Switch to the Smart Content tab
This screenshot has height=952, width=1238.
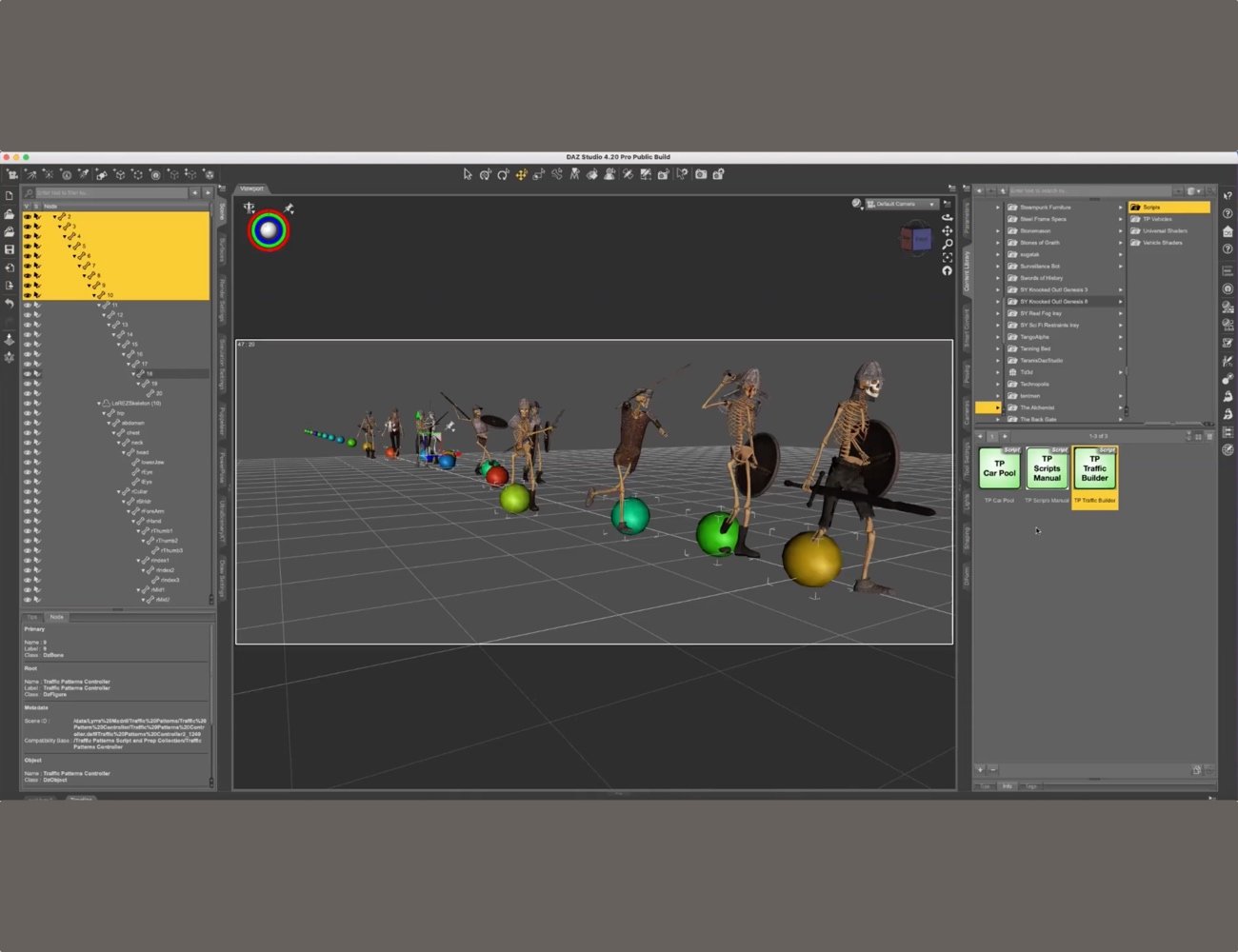(966, 328)
